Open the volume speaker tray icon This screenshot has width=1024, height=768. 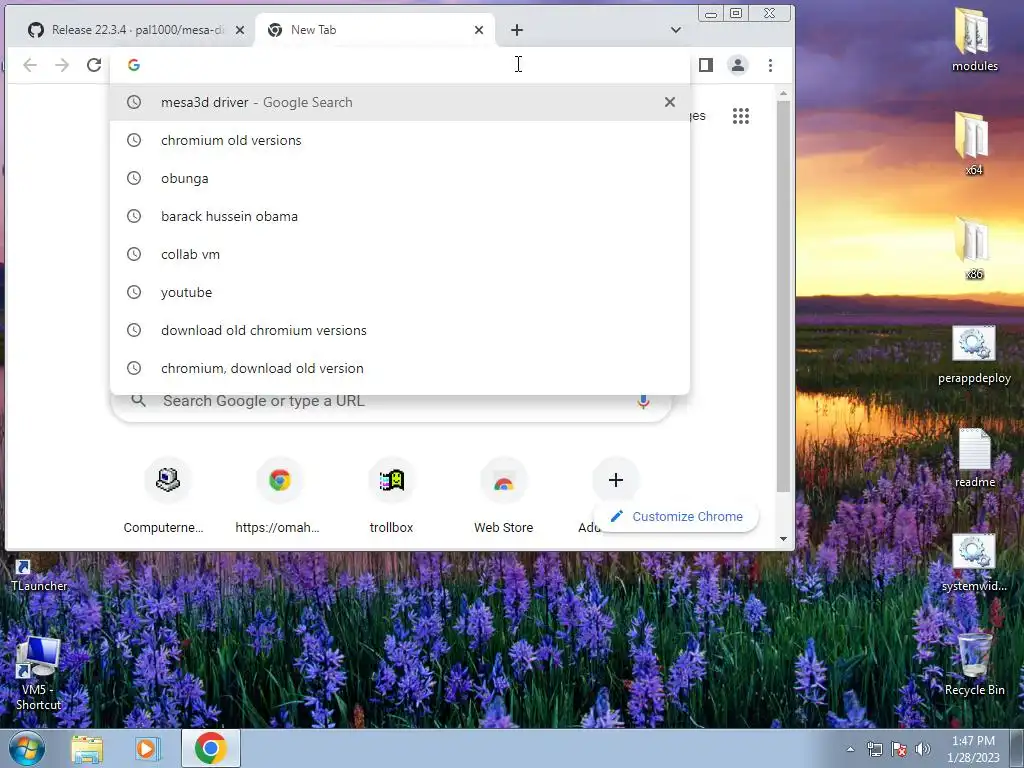pos(923,749)
